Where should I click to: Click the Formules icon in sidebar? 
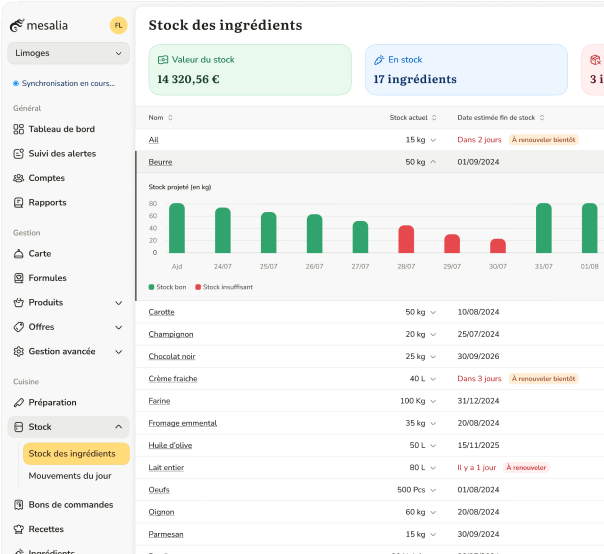click(x=19, y=278)
